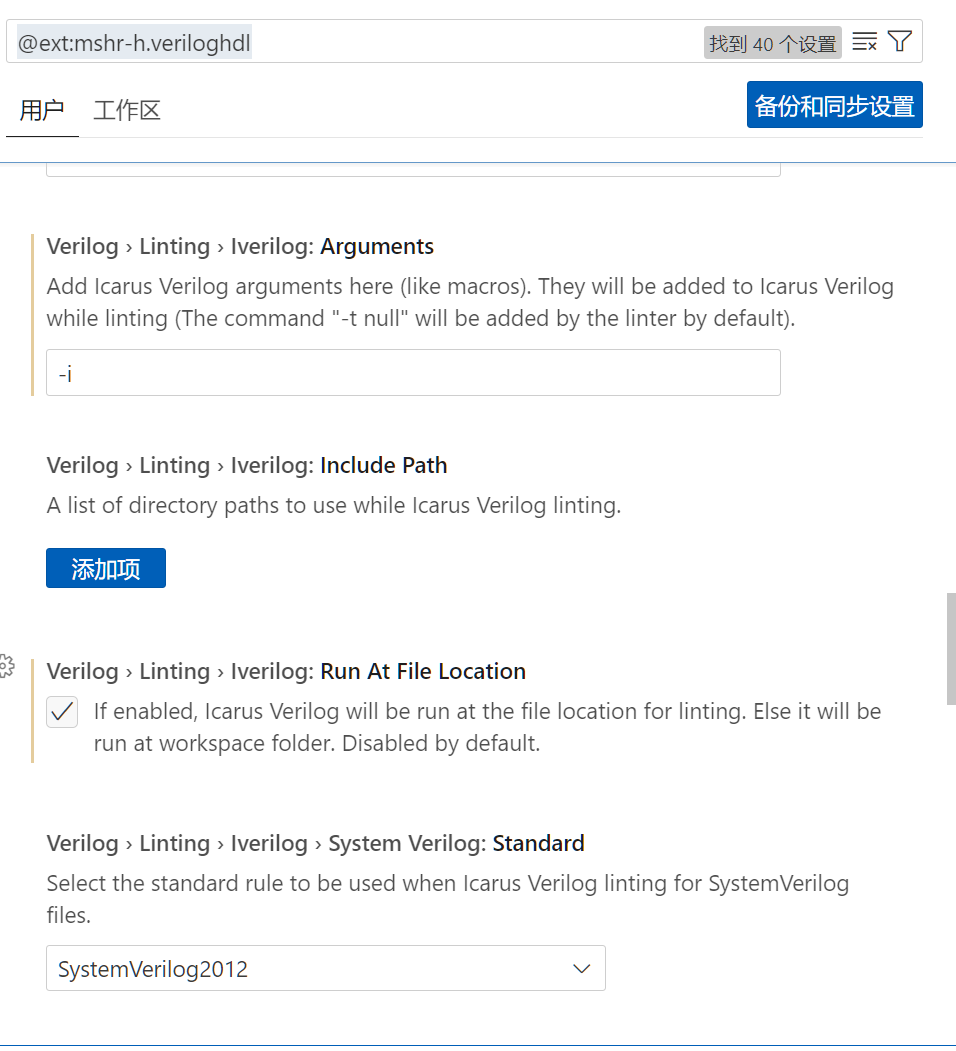Click the Run At File Location description text
Screen dimensions: 956x1051
[x=486, y=727]
